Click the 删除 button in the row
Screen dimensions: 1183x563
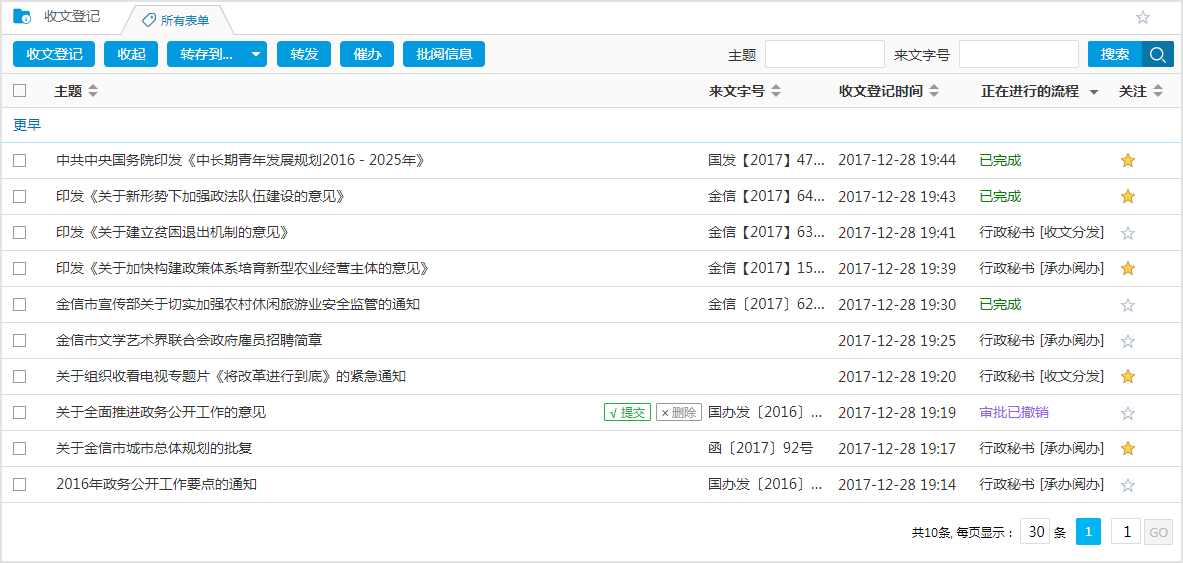tap(679, 412)
